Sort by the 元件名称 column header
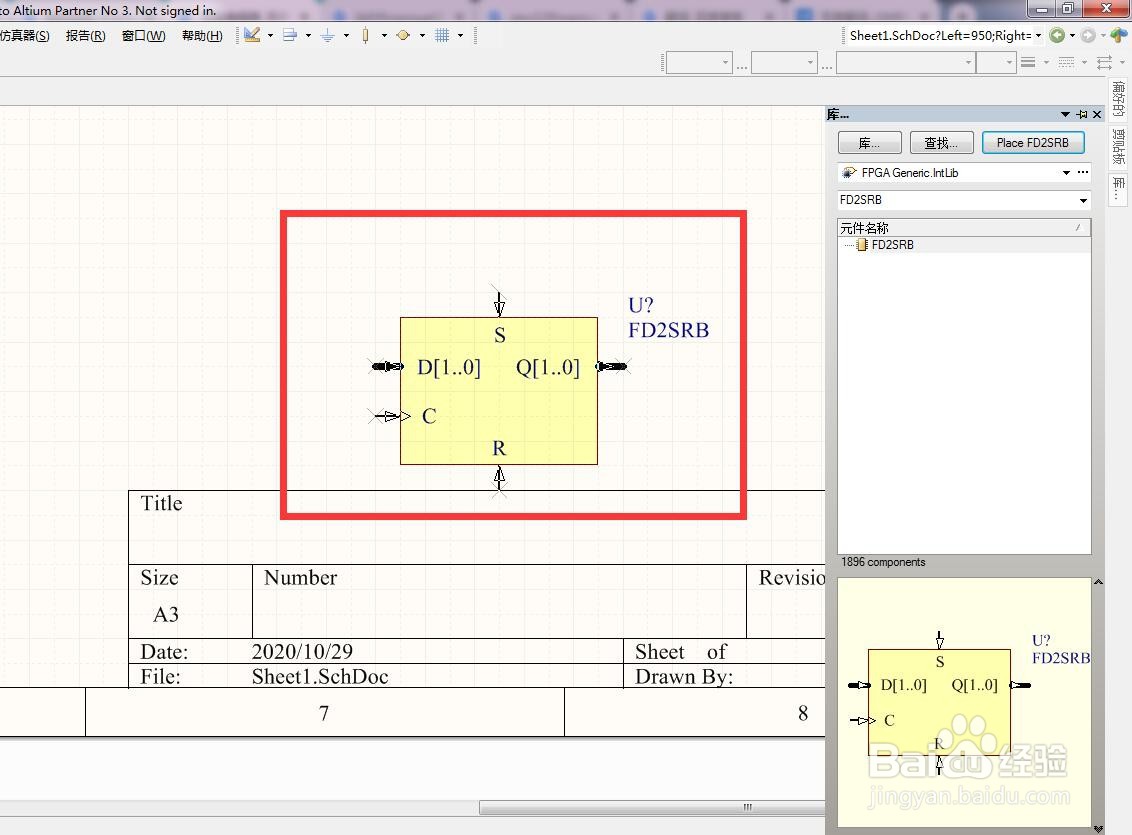This screenshot has height=835, width=1132. [964, 228]
